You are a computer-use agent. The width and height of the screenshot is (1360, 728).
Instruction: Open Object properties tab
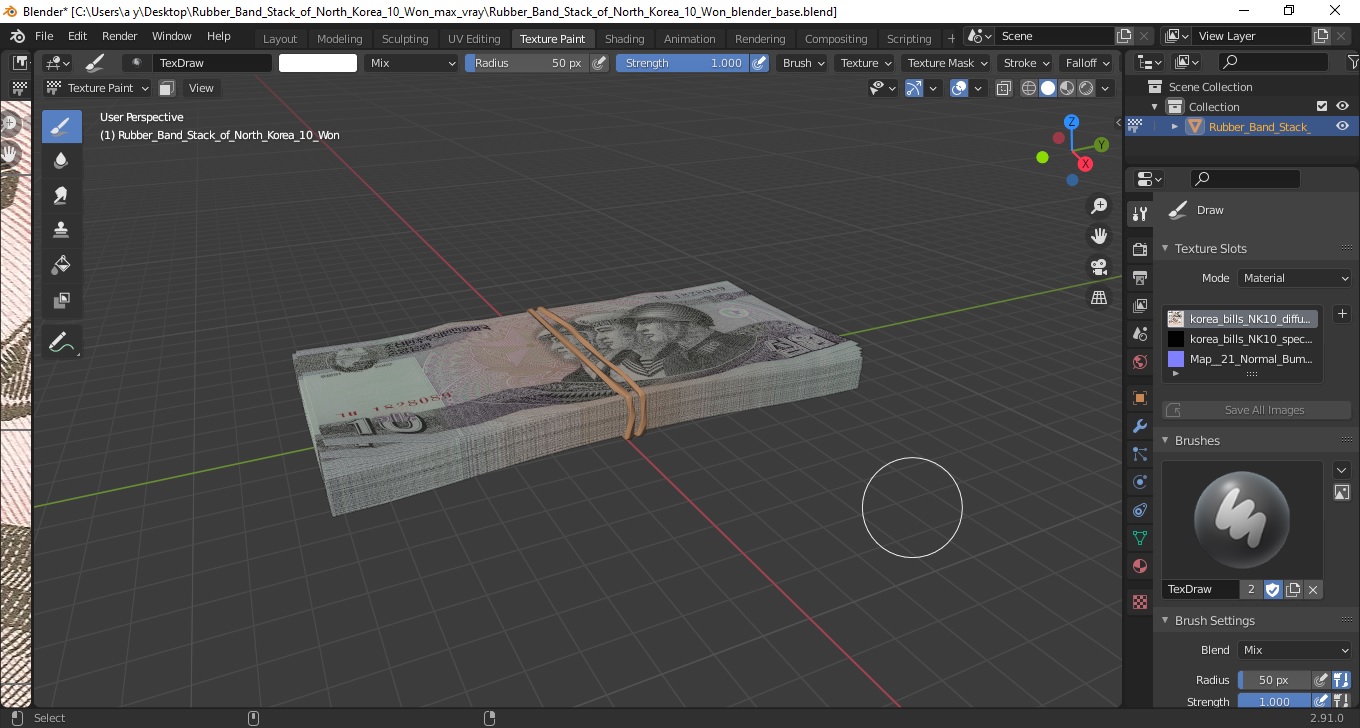point(1139,398)
